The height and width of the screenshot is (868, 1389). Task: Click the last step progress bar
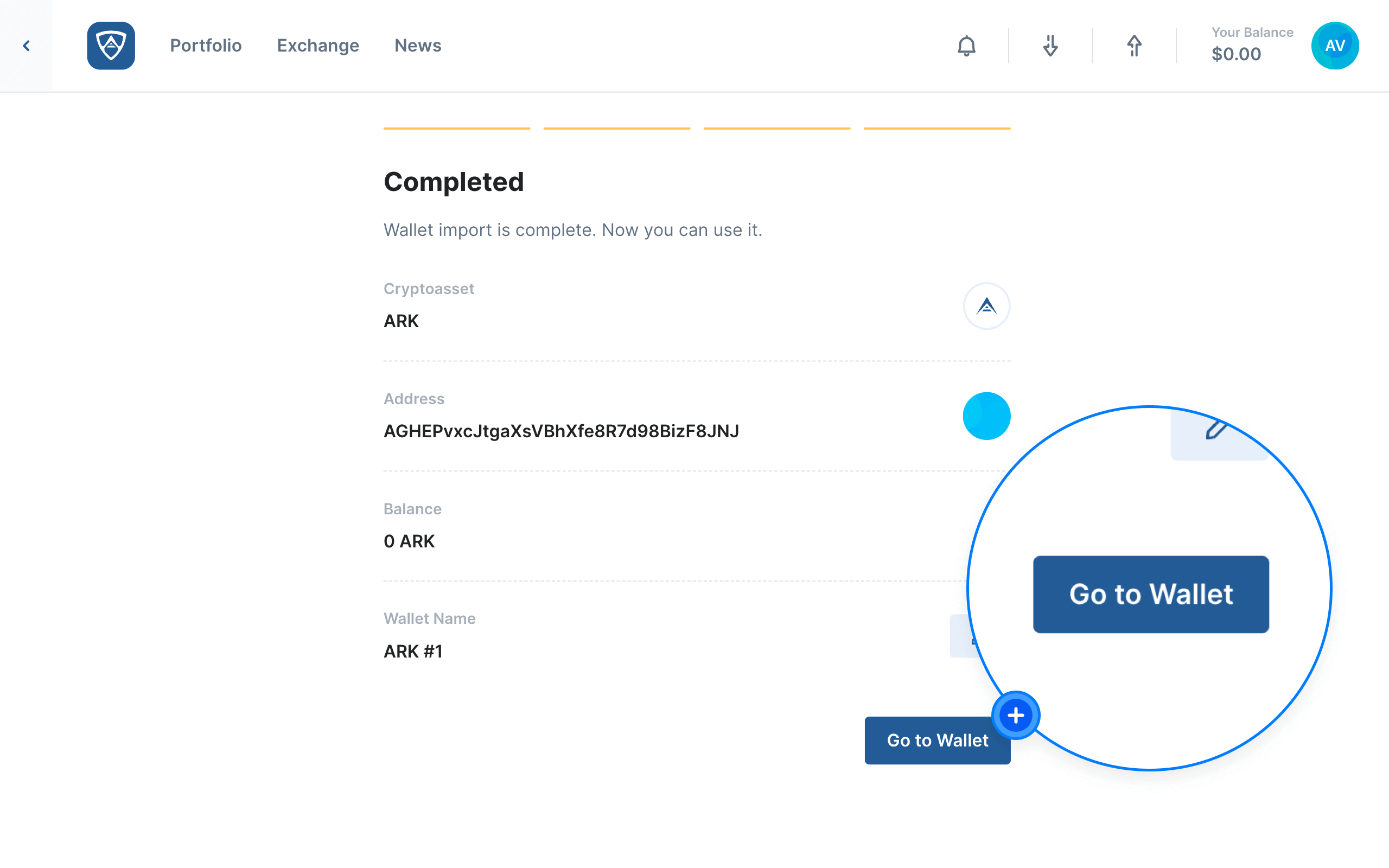pyautogui.click(x=936, y=128)
